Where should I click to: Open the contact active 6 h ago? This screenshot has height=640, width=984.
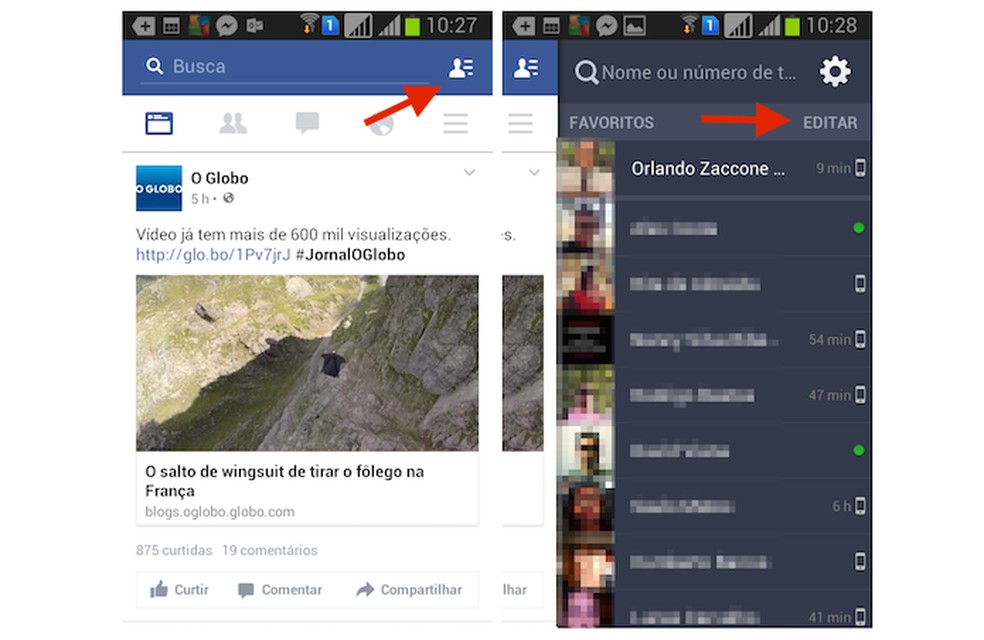coord(714,506)
